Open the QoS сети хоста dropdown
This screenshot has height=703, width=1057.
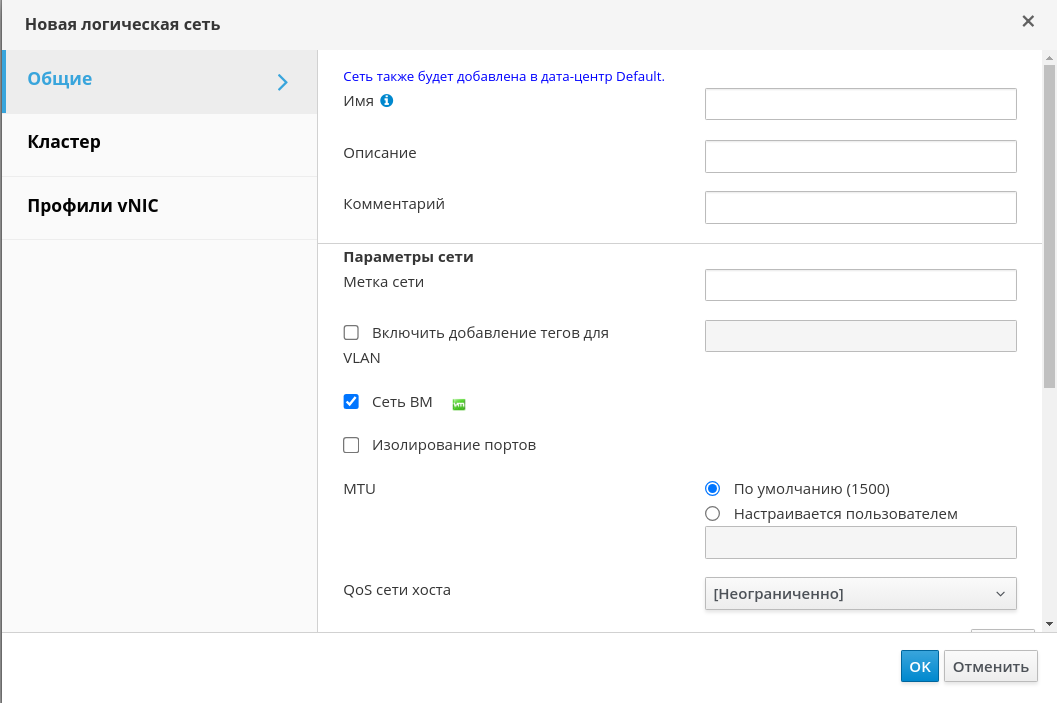[x=860, y=594]
